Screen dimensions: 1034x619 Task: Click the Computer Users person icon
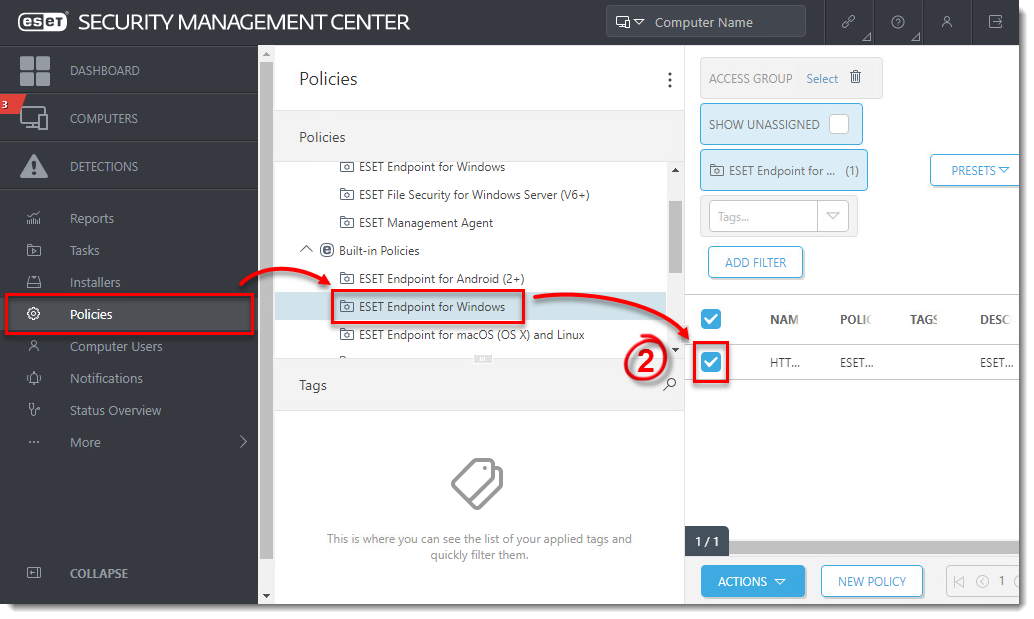point(34,346)
